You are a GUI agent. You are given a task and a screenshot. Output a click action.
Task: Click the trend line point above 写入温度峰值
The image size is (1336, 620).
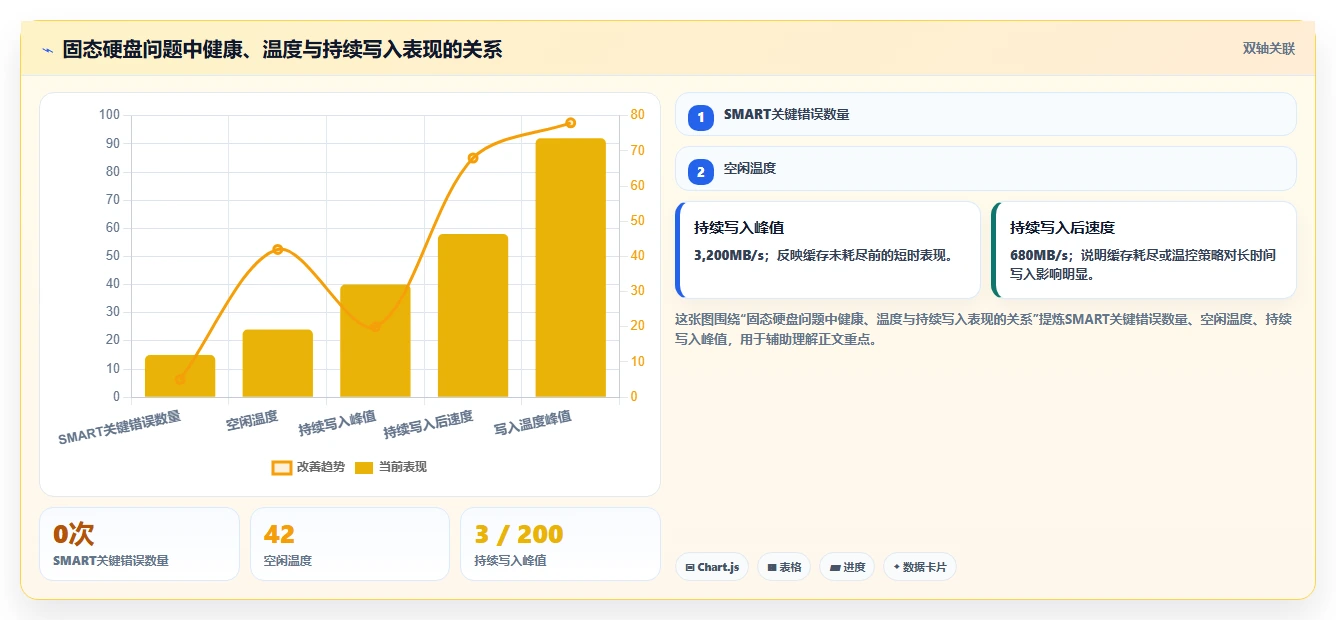pos(571,123)
